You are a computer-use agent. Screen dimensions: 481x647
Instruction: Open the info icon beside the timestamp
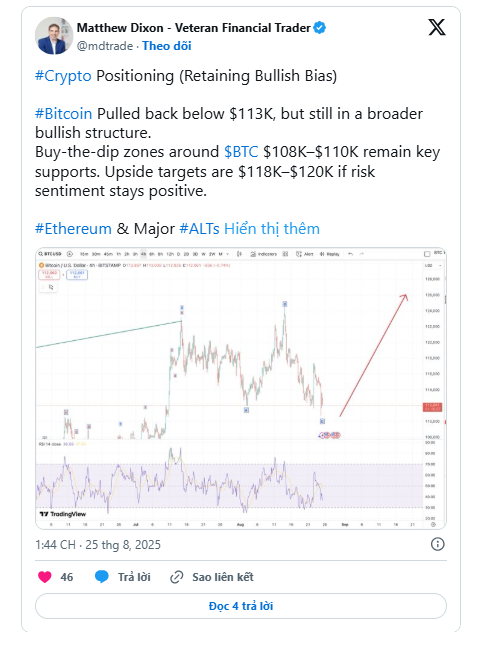(437, 544)
